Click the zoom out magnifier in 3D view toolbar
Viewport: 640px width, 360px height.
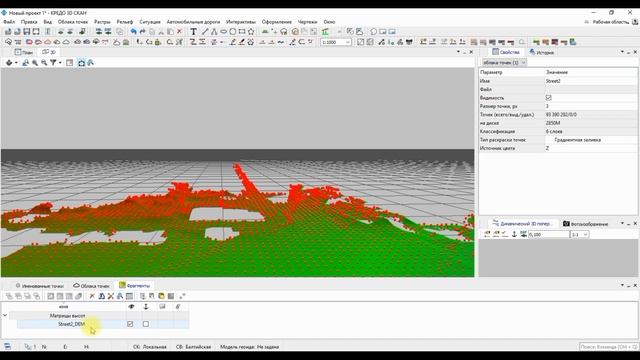pos(44,62)
